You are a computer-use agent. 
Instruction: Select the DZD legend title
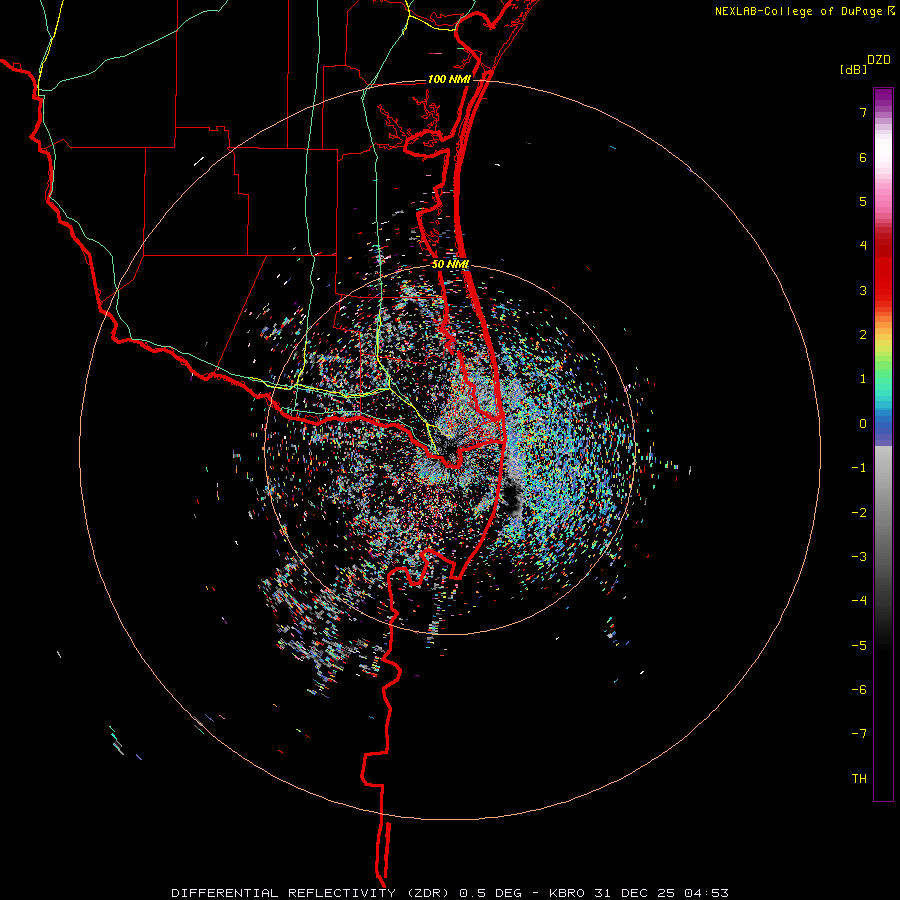(879, 60)
